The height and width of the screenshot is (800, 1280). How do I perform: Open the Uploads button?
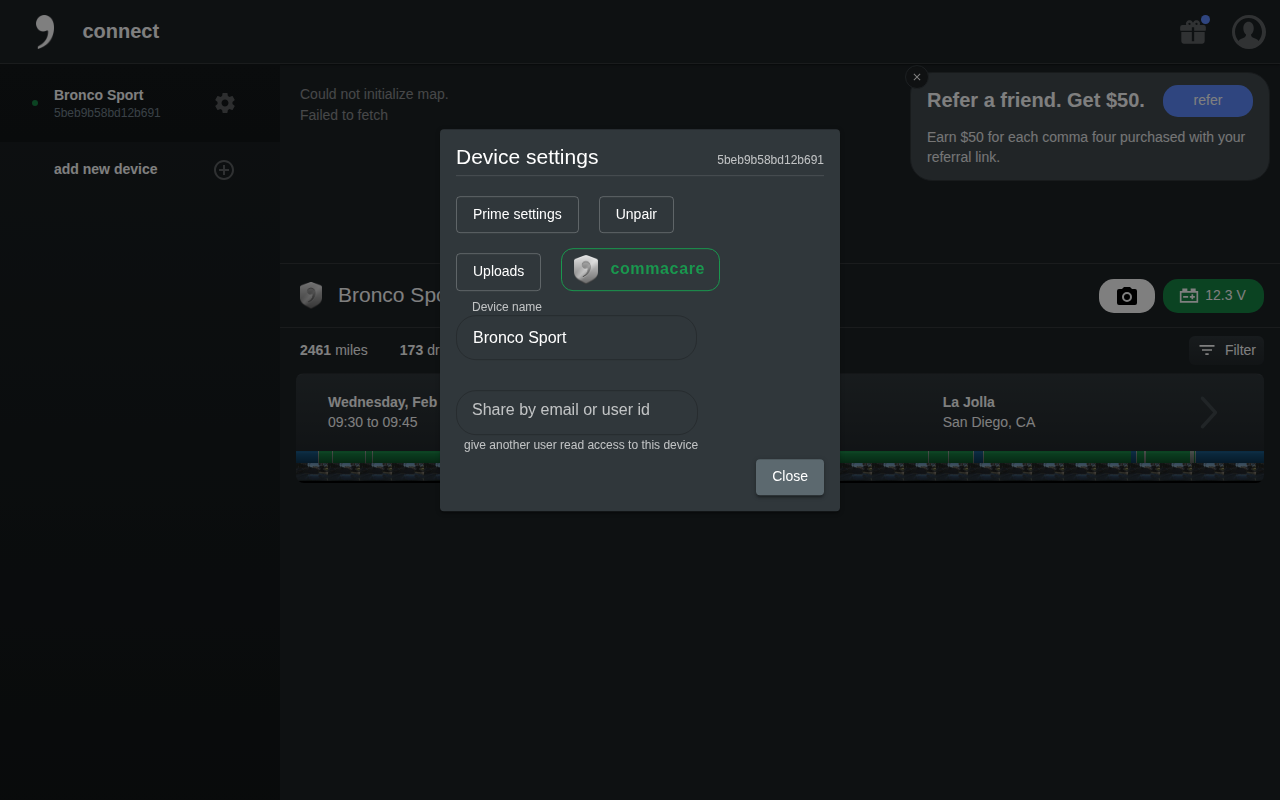(498, 272)
